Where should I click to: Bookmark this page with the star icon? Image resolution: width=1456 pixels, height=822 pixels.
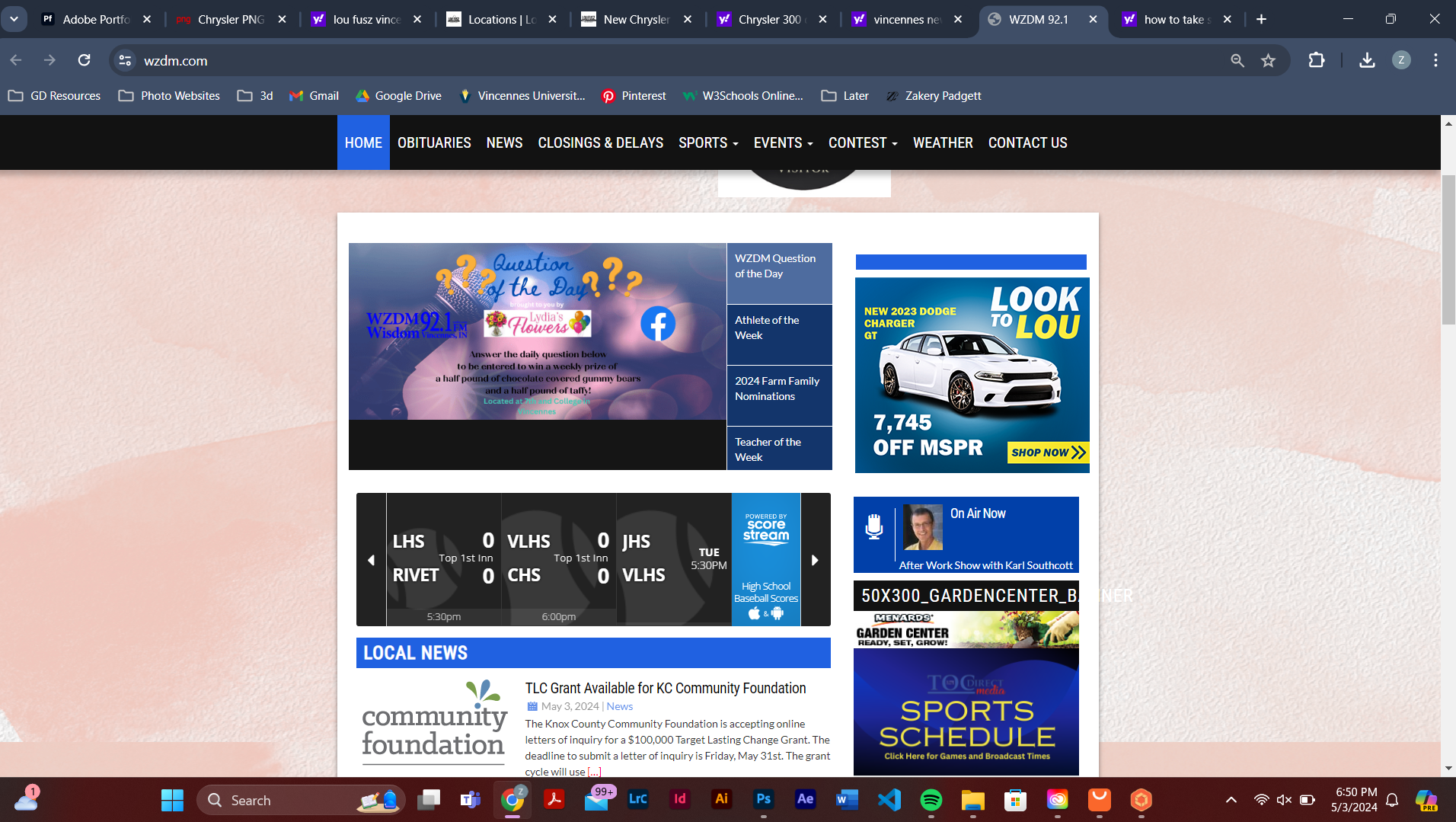tap(1268, 60)
